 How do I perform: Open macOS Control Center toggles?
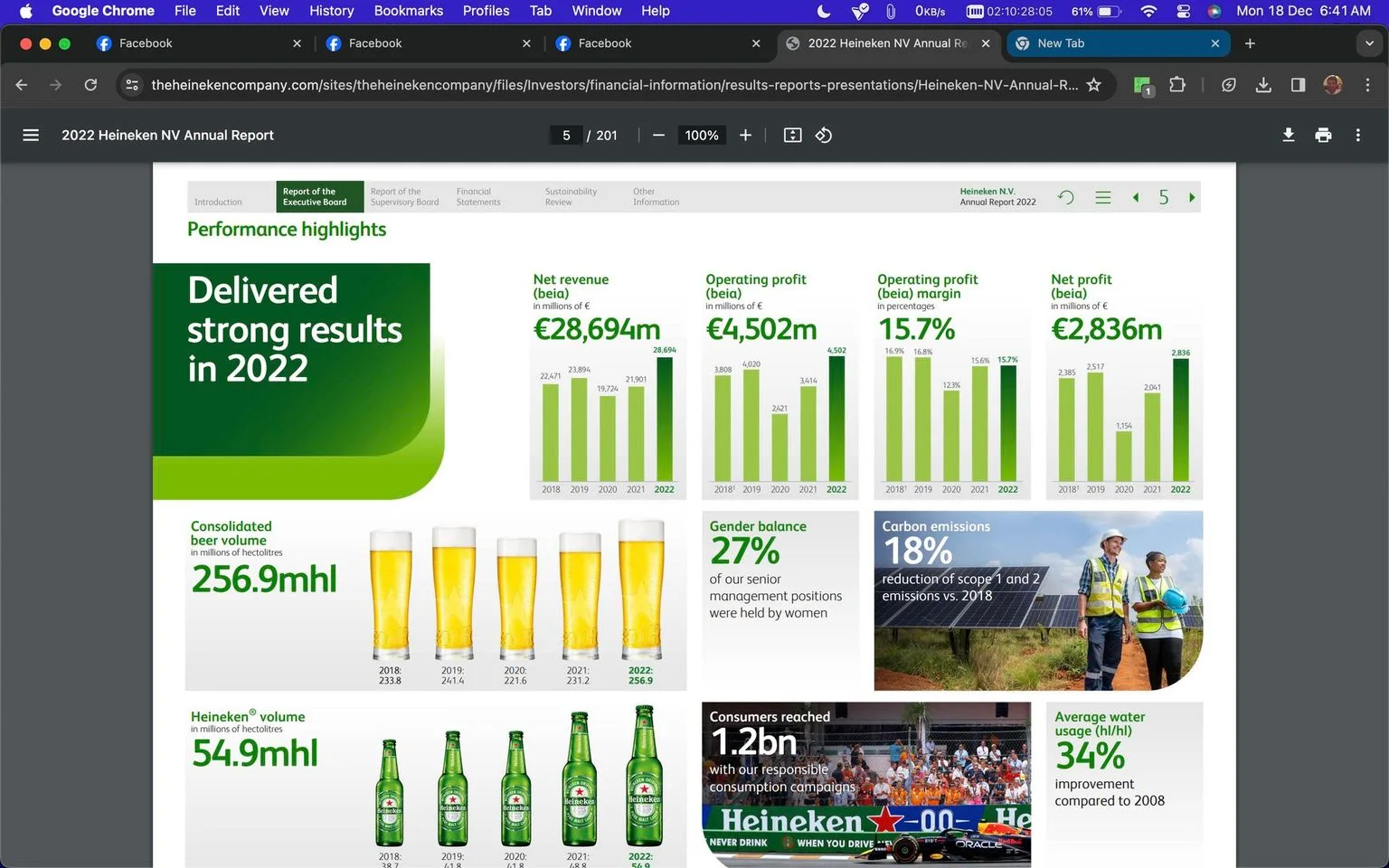pos(1183,11)
